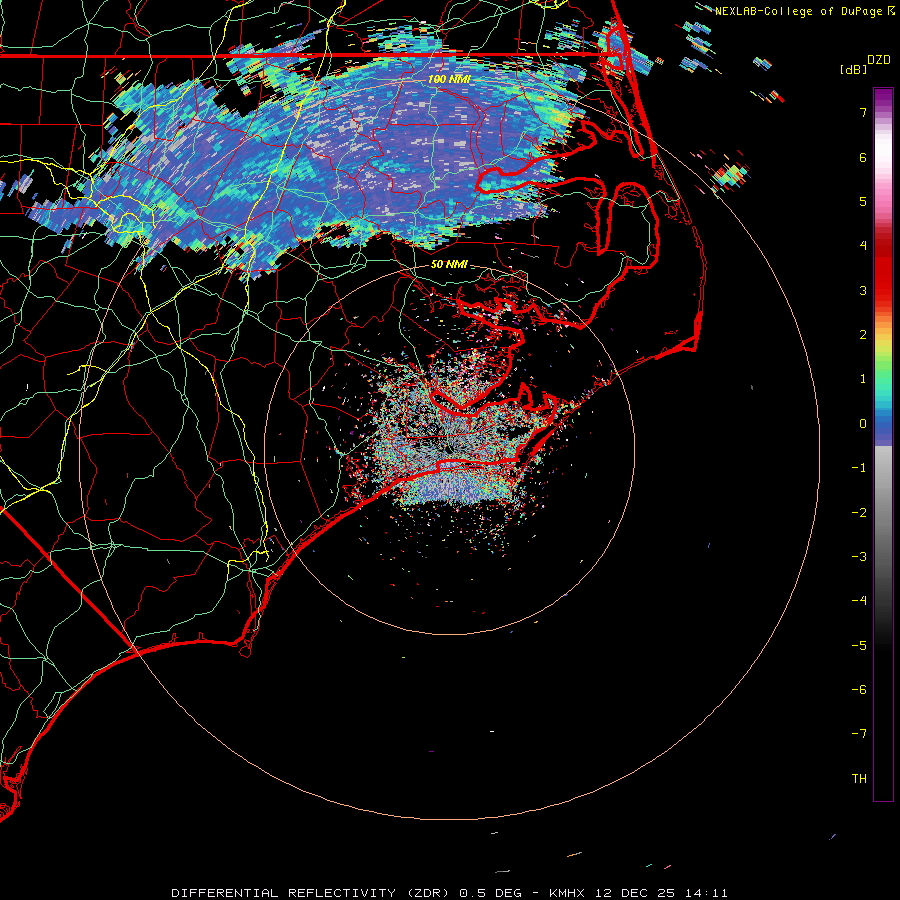This screenshot has width=900, height=900.
Task: Click the gray band between -1 and -3 dB
Action: tap(883, 511)
